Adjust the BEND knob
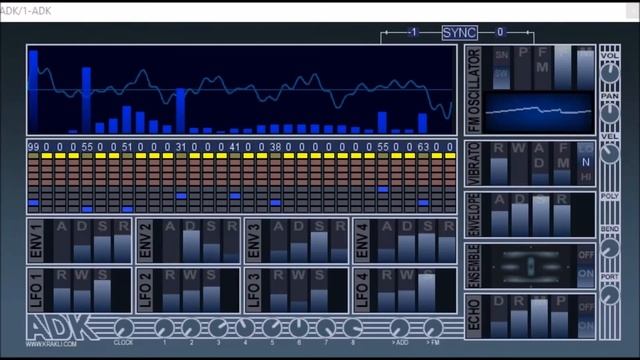Viewport: 640px width, 360px height. [x=609, y=248]
